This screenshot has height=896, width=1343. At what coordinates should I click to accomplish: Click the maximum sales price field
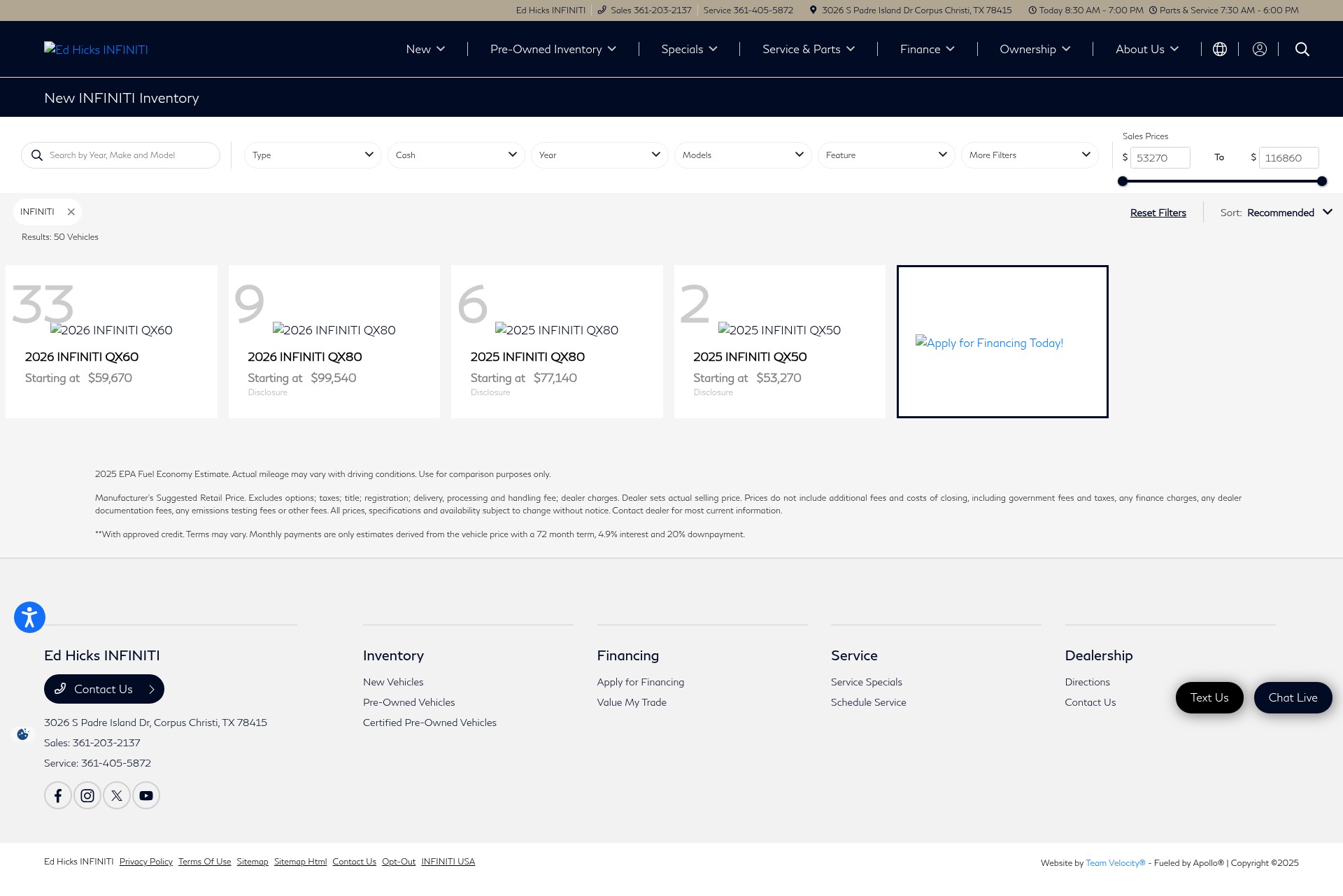click(1289, 157)
